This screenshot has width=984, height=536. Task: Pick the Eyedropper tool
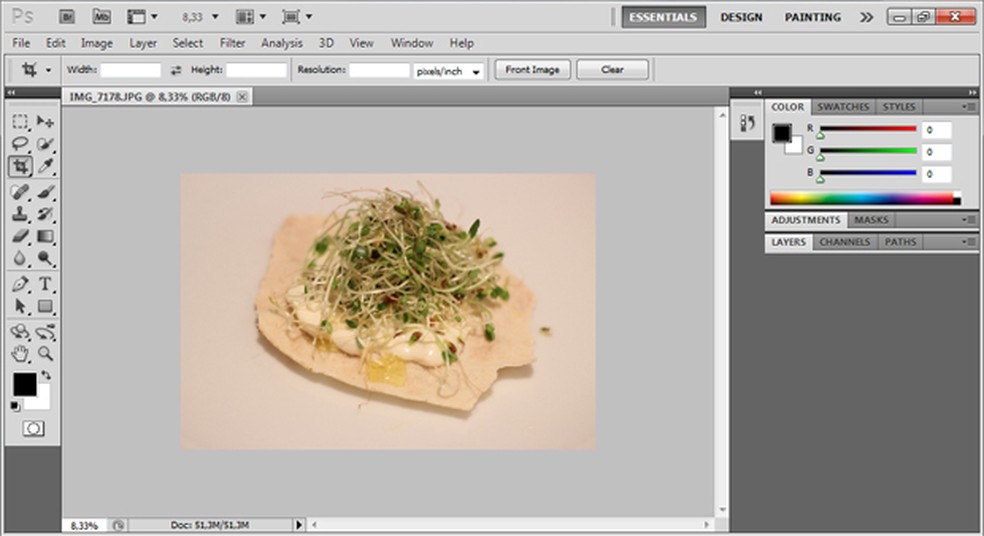tap(45, 167)
